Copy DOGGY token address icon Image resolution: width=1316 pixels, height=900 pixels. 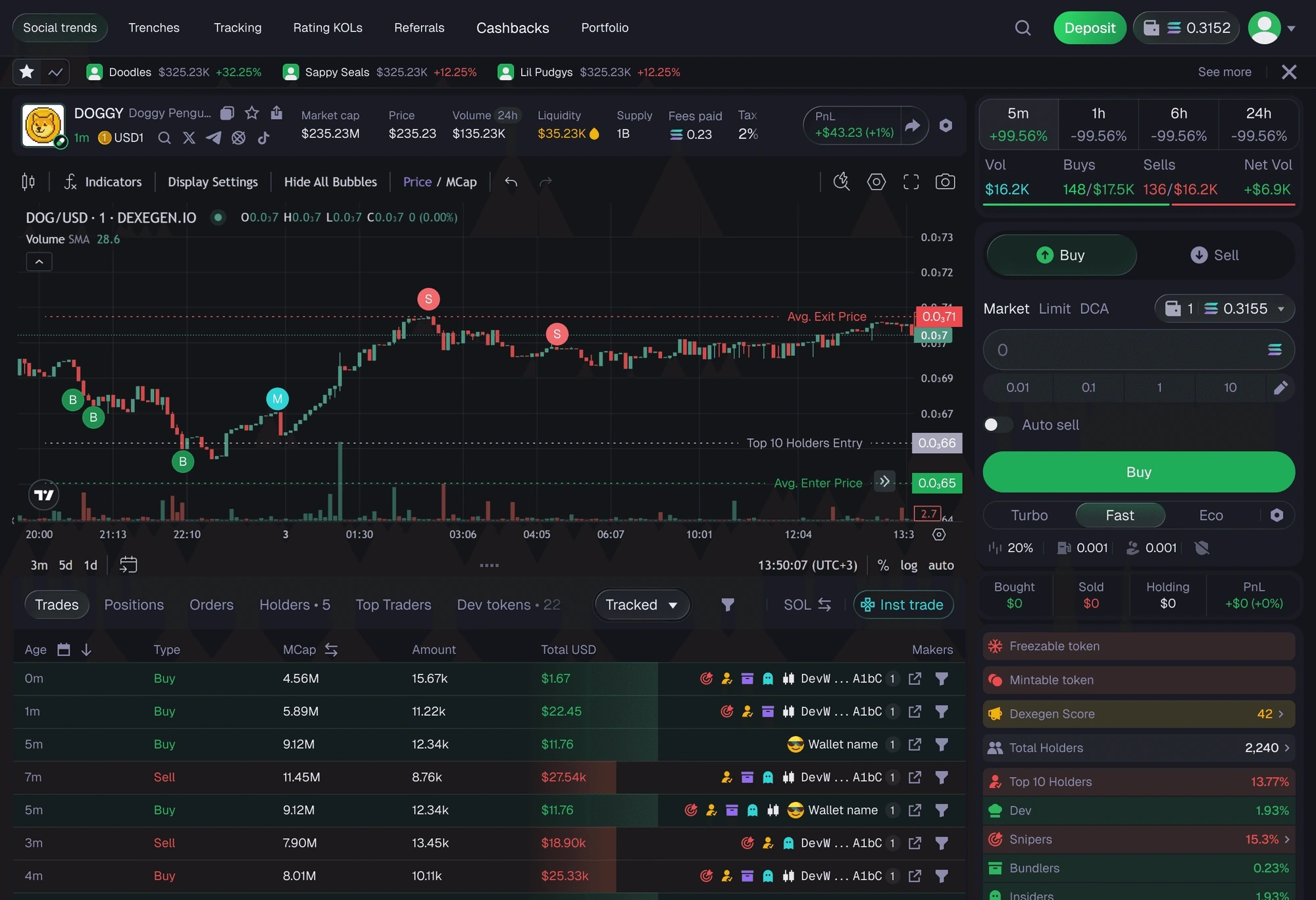click(x=227, y=113)
